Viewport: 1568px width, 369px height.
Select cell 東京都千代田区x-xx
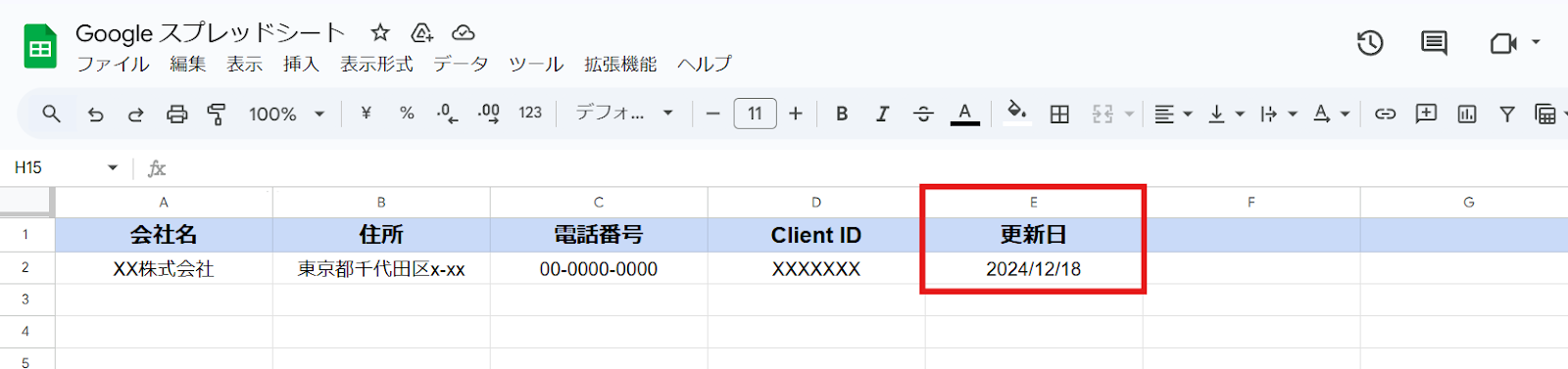click(381, 268)
